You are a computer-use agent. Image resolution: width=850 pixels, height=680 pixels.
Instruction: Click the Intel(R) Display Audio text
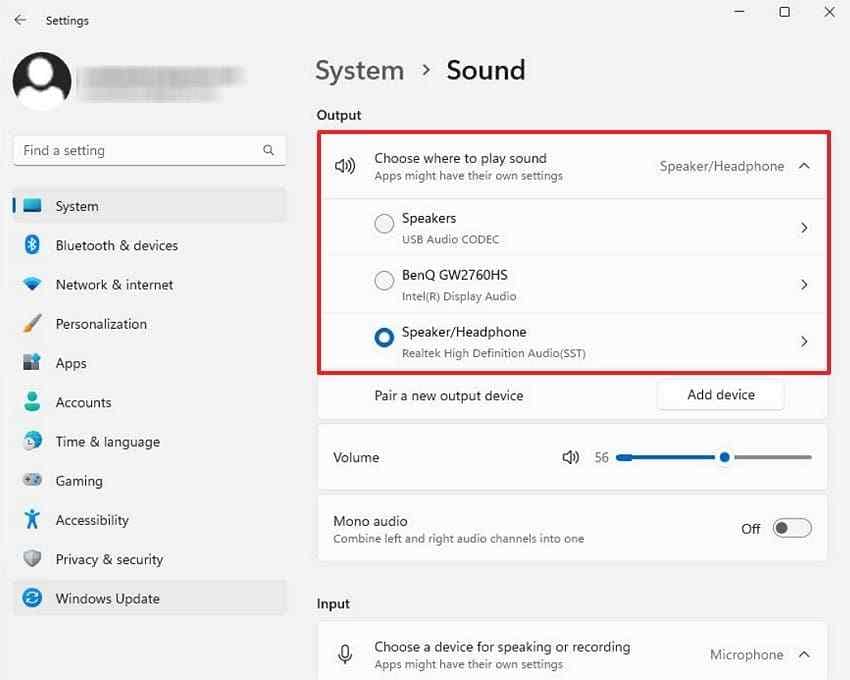click(x=459, y=296)
